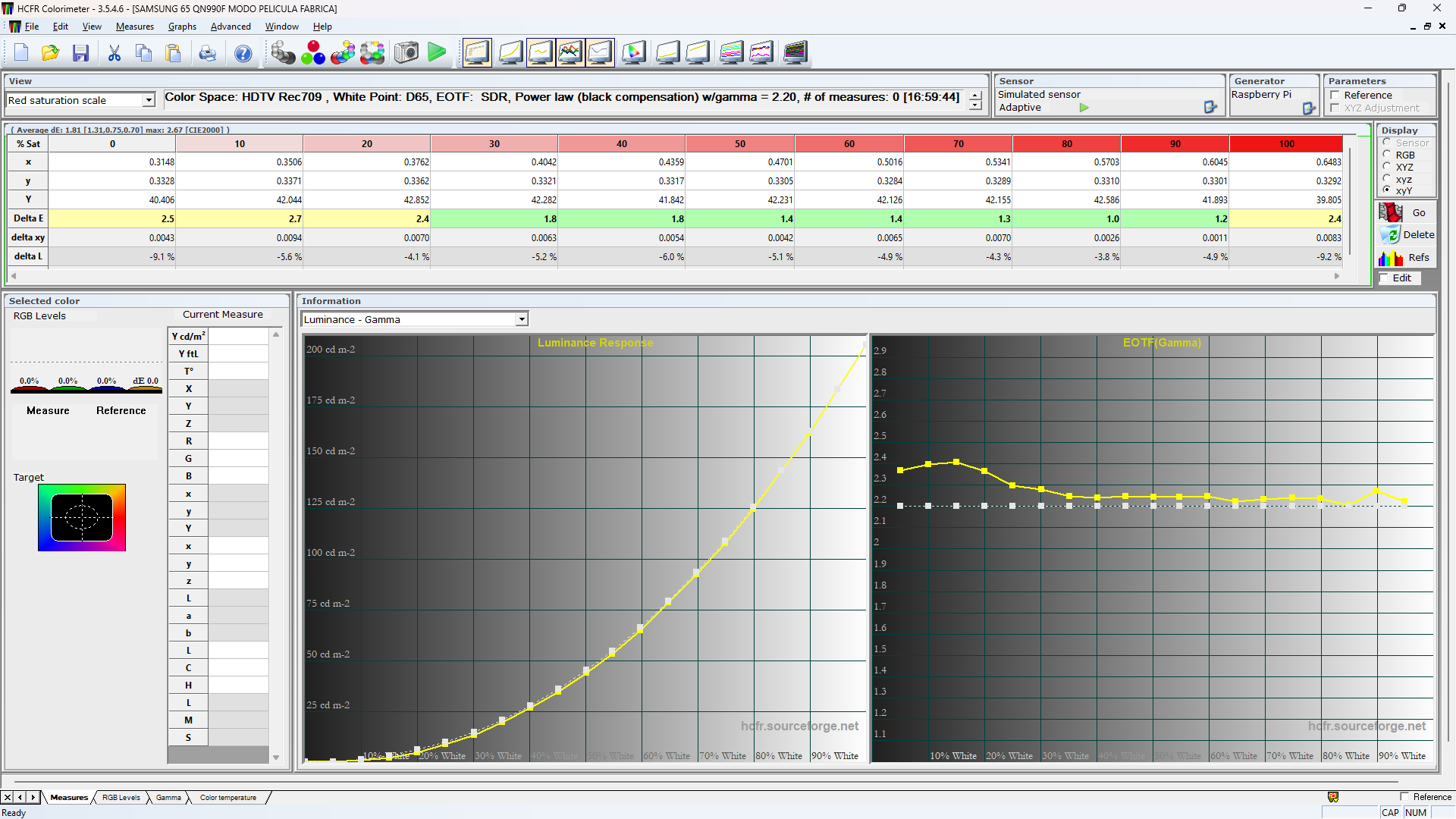This screenshot has width=1456, height=819.
Task: Open the Advanced menu
Action: (231, 27)
